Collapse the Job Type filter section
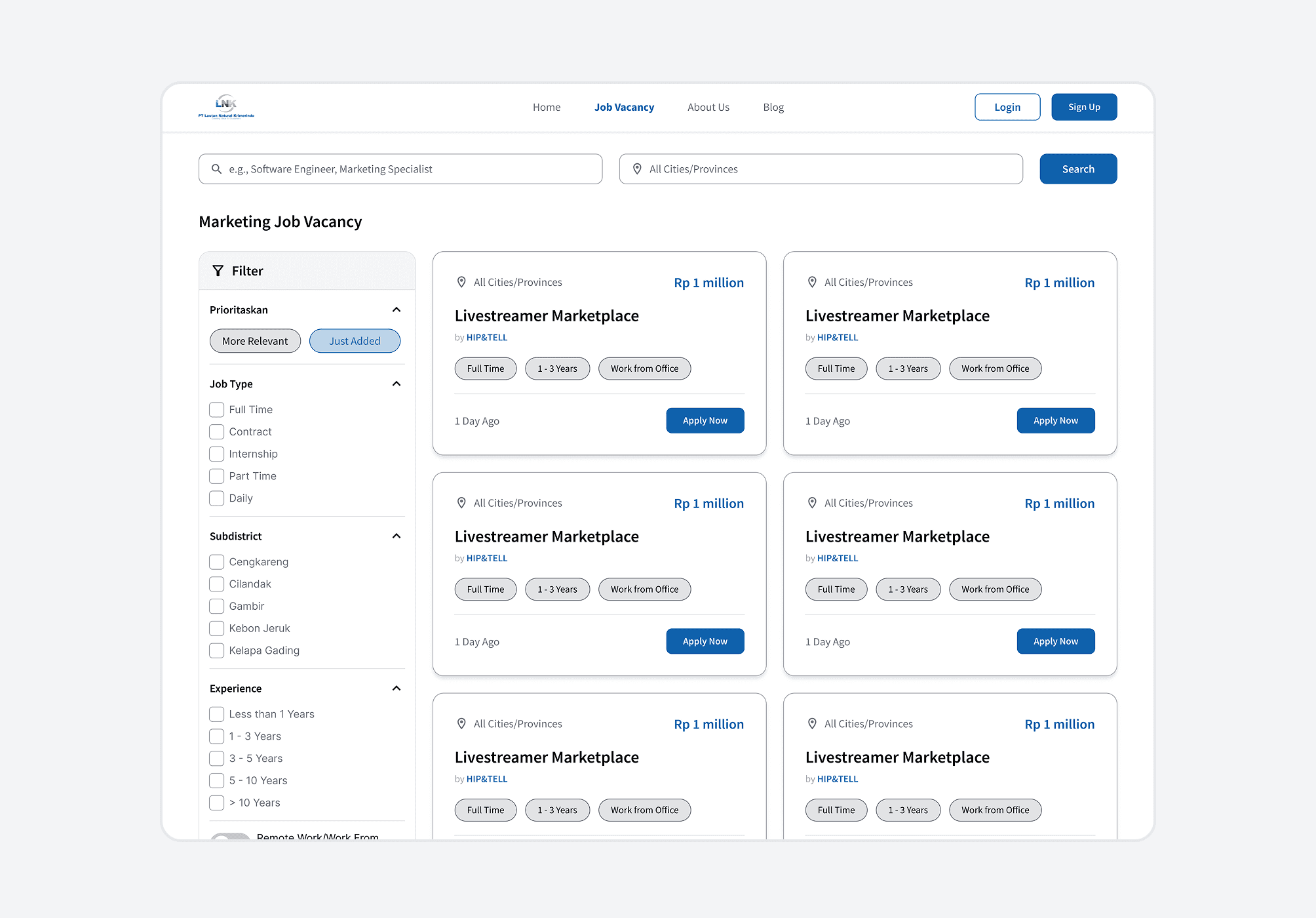 pos(397,384)
